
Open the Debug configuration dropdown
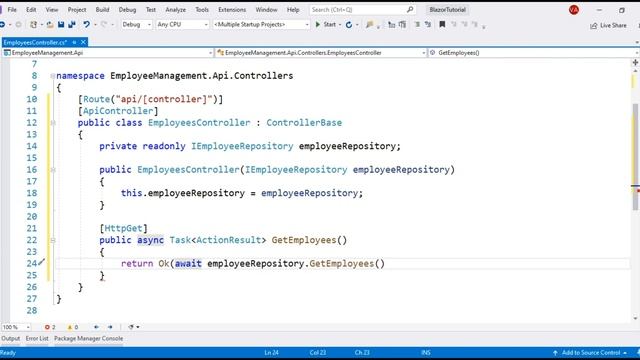coord(137,25)
